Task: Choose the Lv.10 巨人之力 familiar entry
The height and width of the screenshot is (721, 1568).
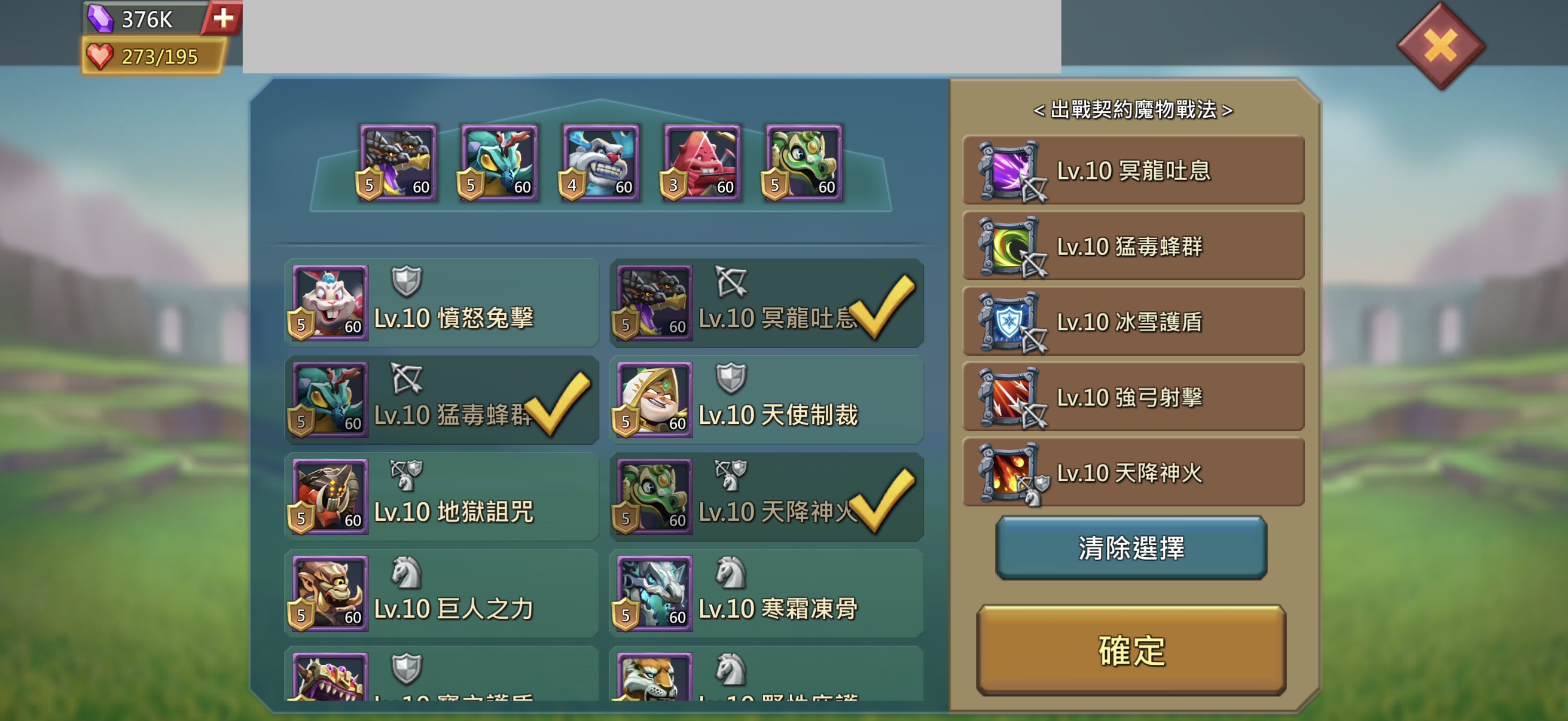Action: [442, 593]
